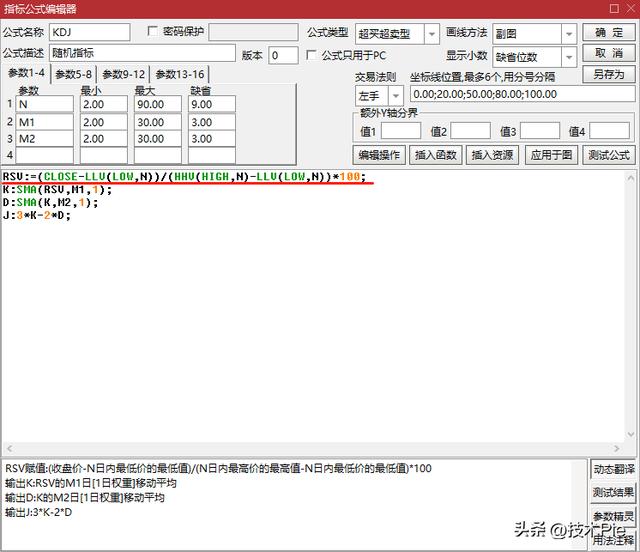This screenshot has height=552, width=640.
Task: Enable the 密码保护 checkbox
Action: (x=153, y=32)
